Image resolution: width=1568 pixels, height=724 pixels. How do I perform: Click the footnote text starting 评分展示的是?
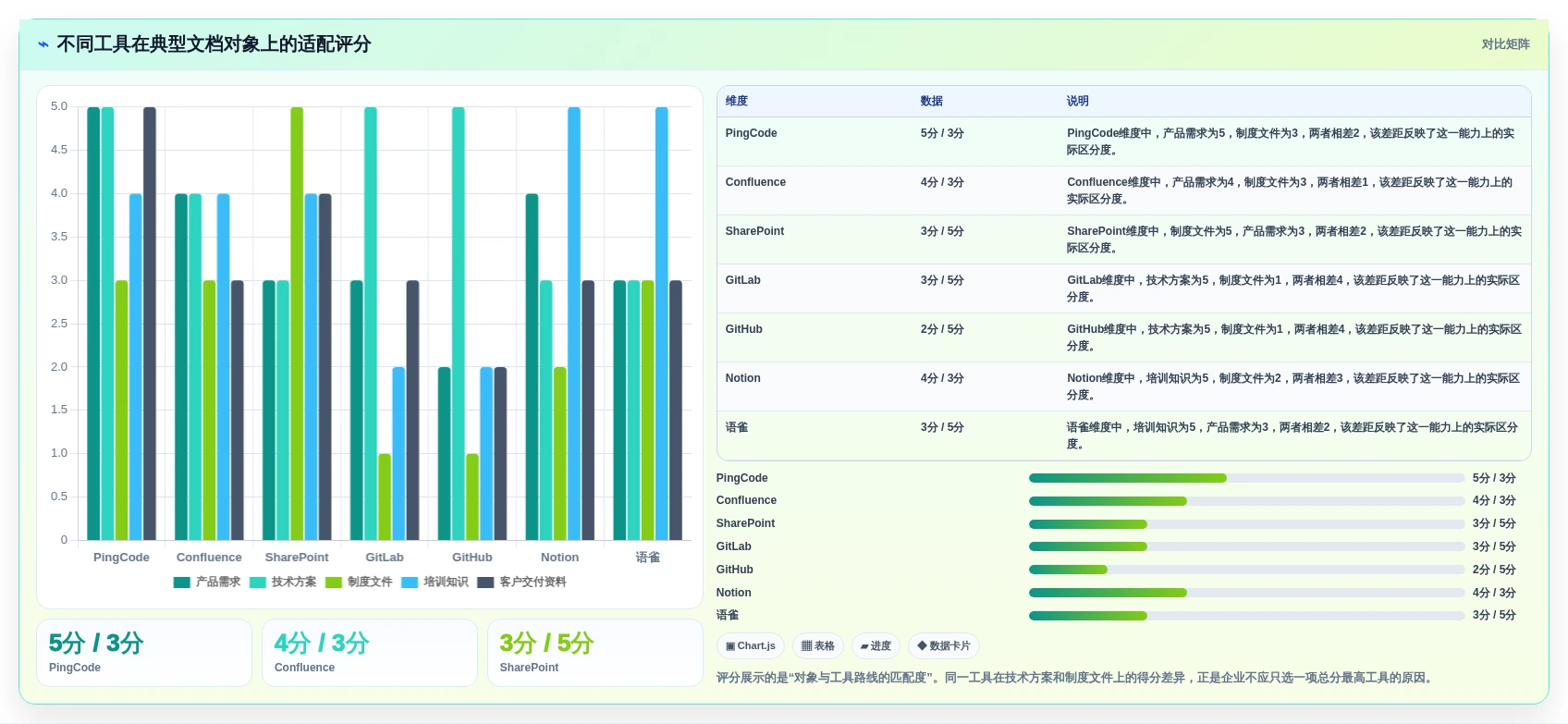tap(1076, 678)
